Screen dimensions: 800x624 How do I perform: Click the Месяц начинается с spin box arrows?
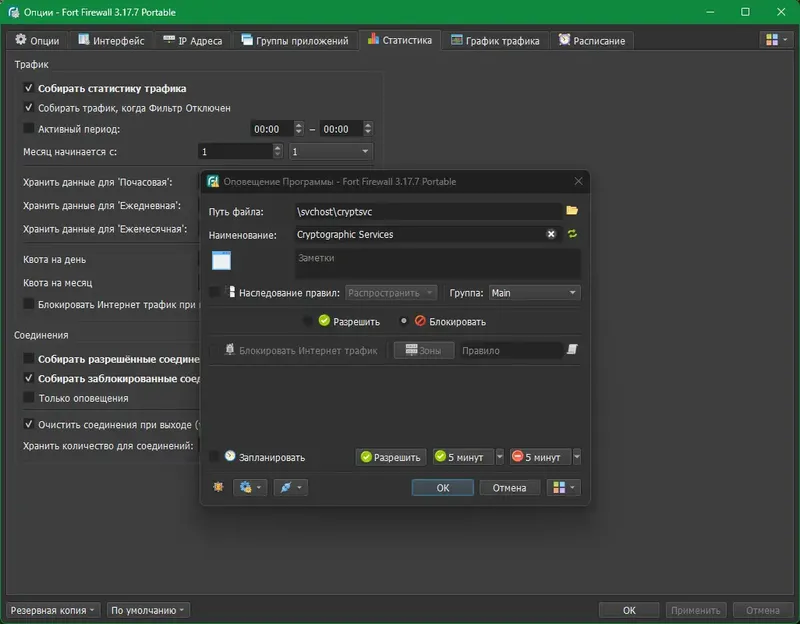coord(277,151)
